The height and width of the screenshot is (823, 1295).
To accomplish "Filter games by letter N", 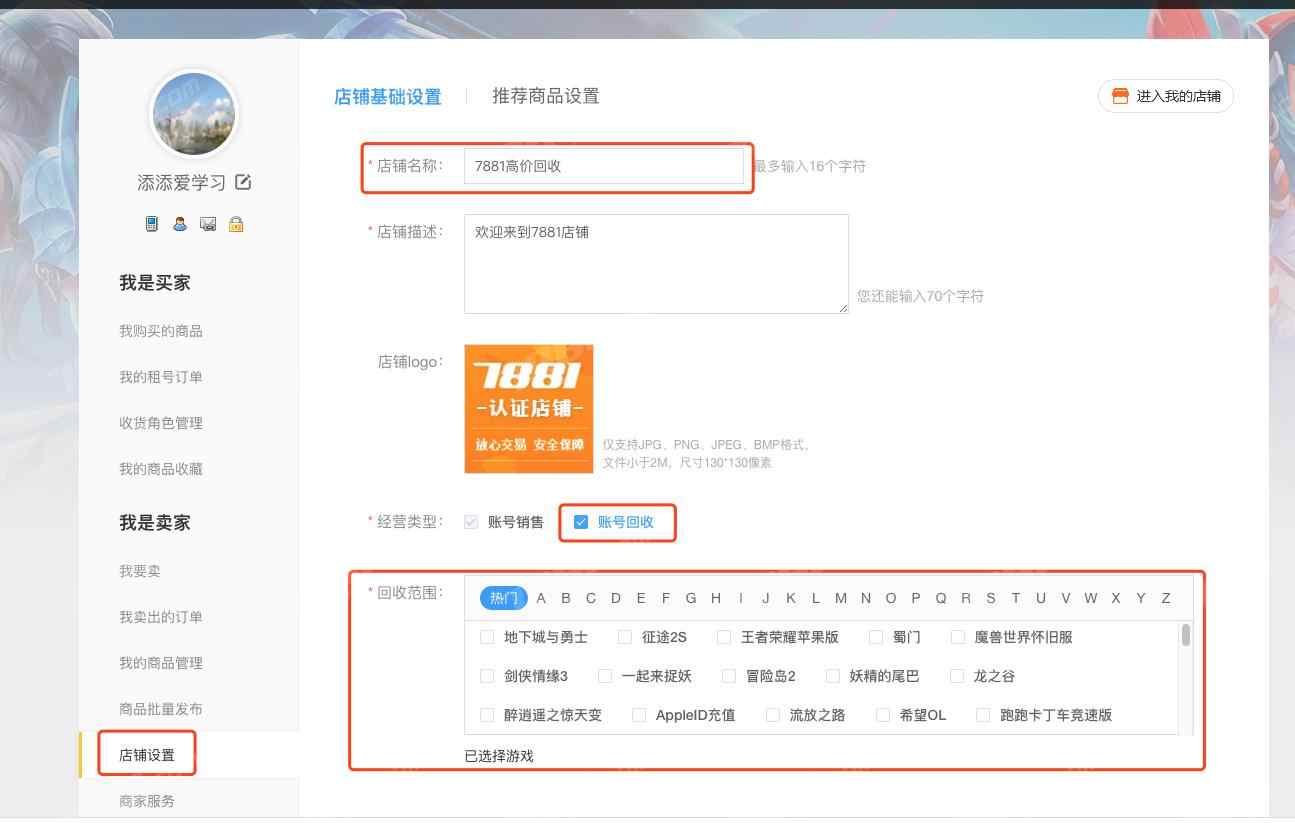I will [x=866, y=598].
